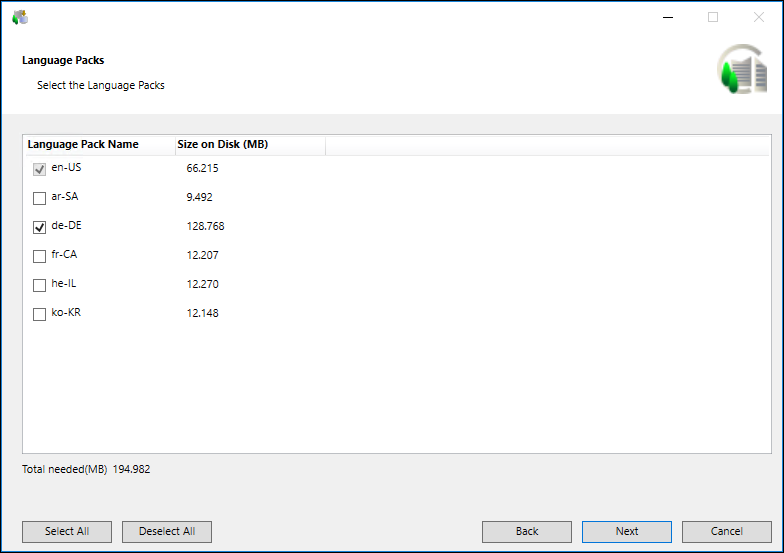Image resolution: width=784 pixels, height=553 pixels.
Task: Cancel the language pack installation
Action: tap(727, 531)
